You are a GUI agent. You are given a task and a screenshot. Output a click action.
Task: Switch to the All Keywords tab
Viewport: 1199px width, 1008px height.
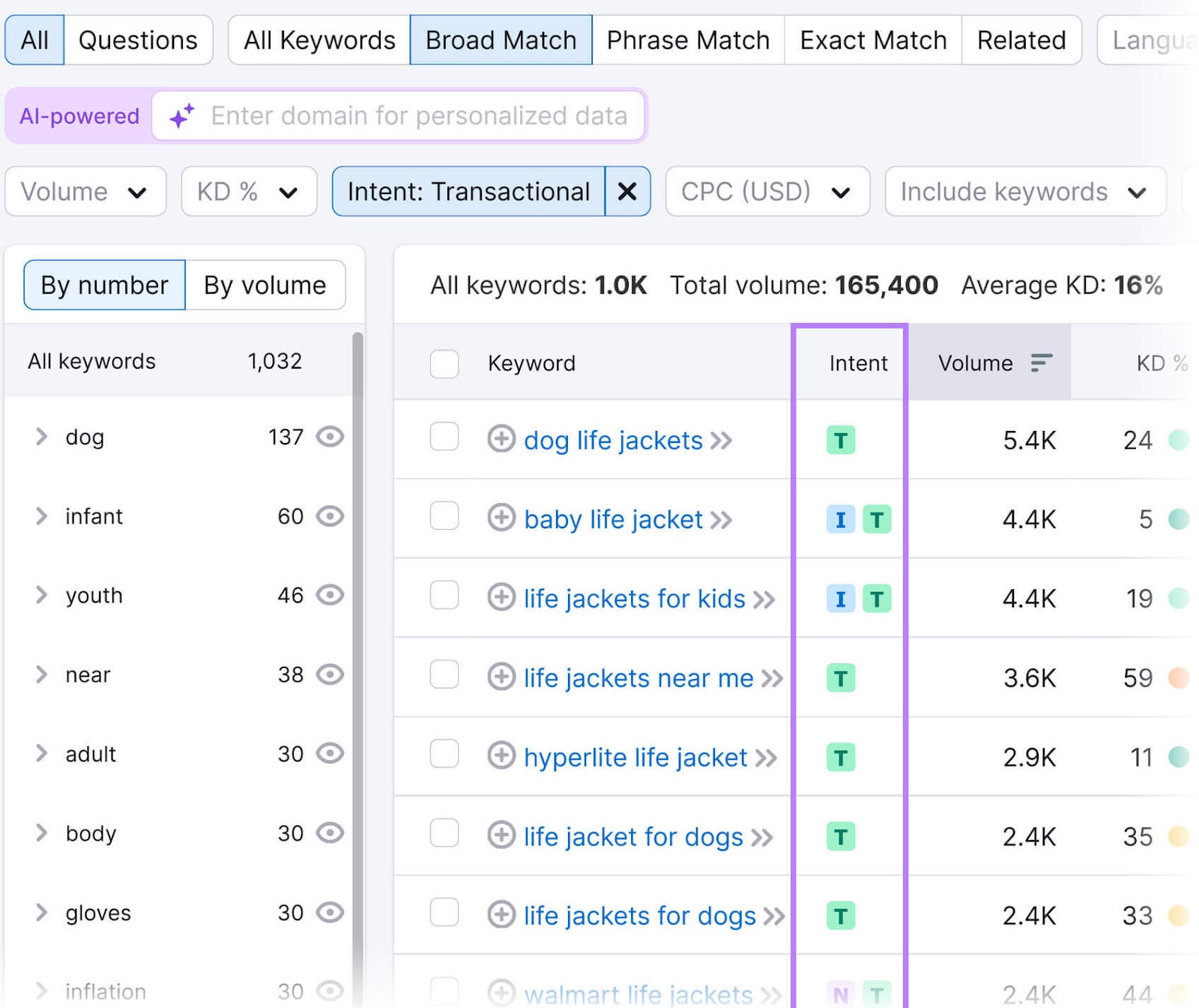pyautogui.click(x=319, y=40)
